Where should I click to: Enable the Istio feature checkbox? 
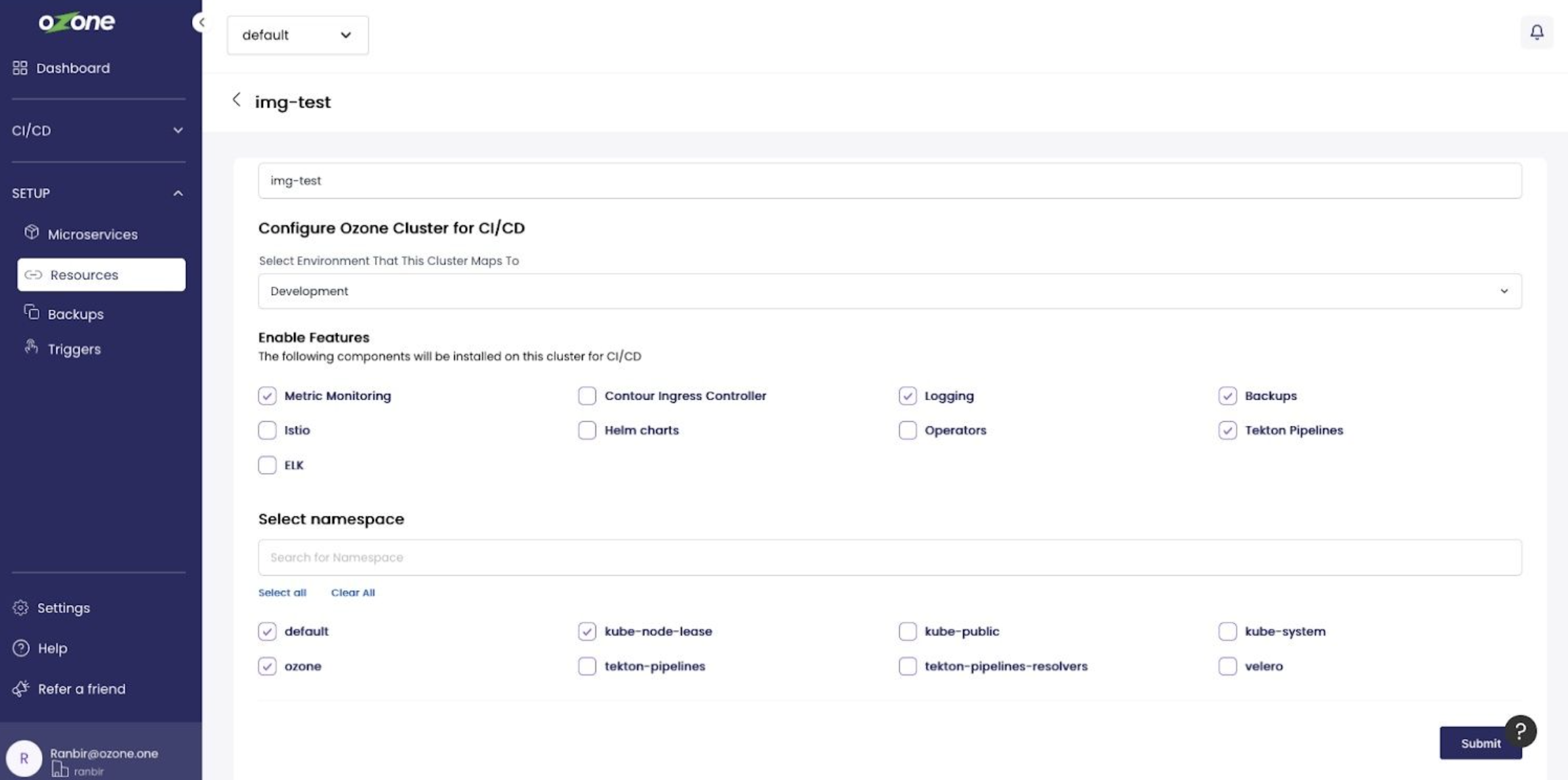267,430
